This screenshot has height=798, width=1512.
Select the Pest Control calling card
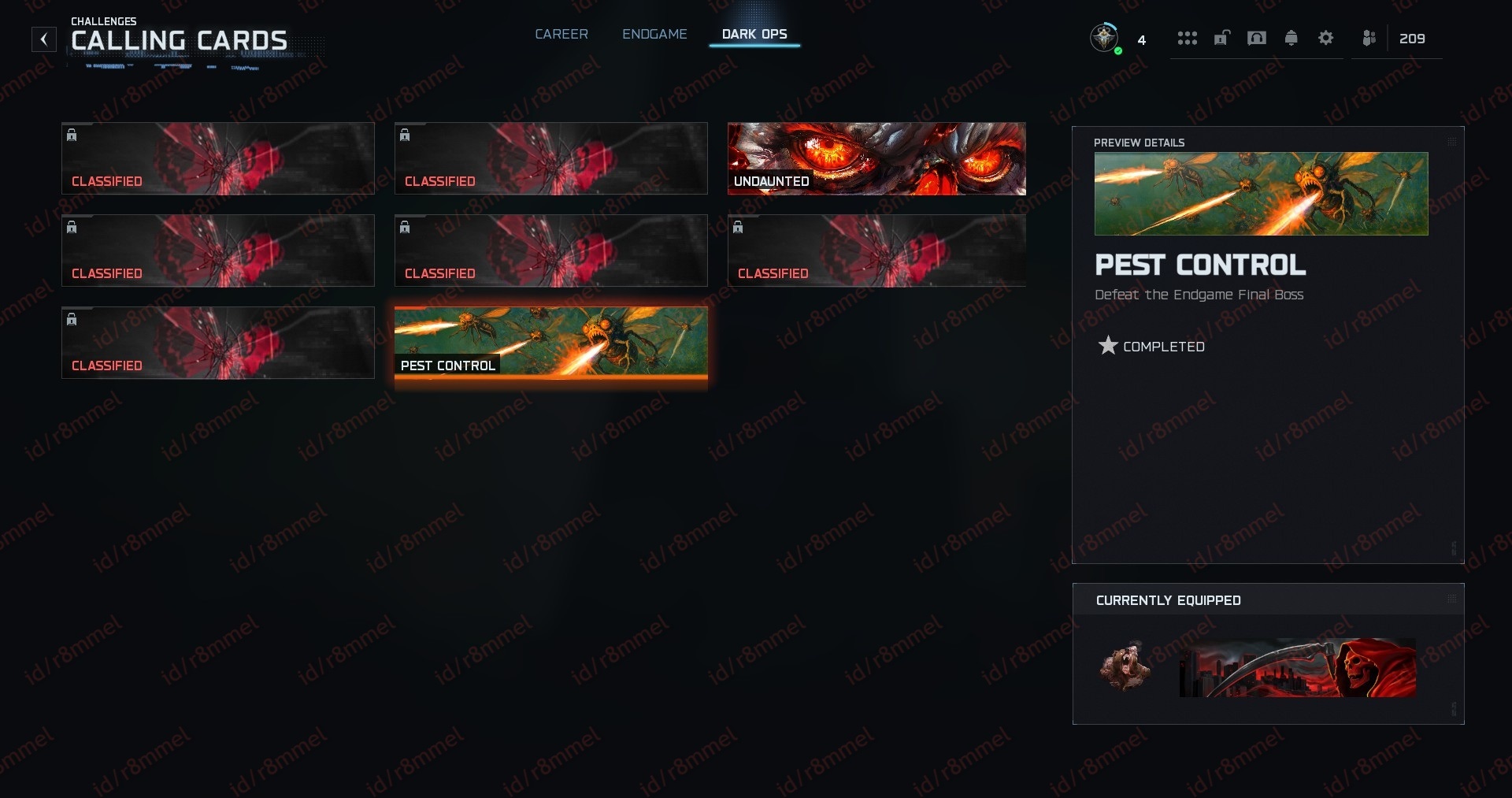pos(551,343)
